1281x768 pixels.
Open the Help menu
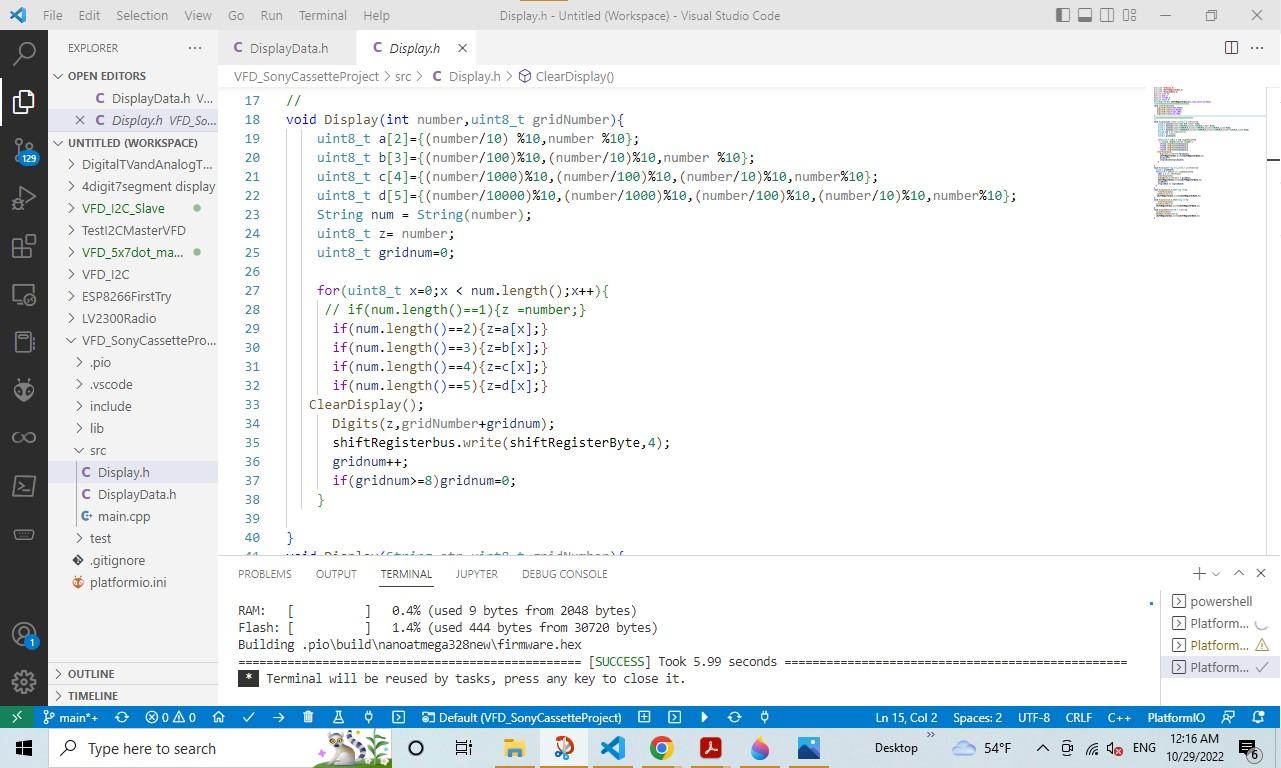tap(376, 15)
